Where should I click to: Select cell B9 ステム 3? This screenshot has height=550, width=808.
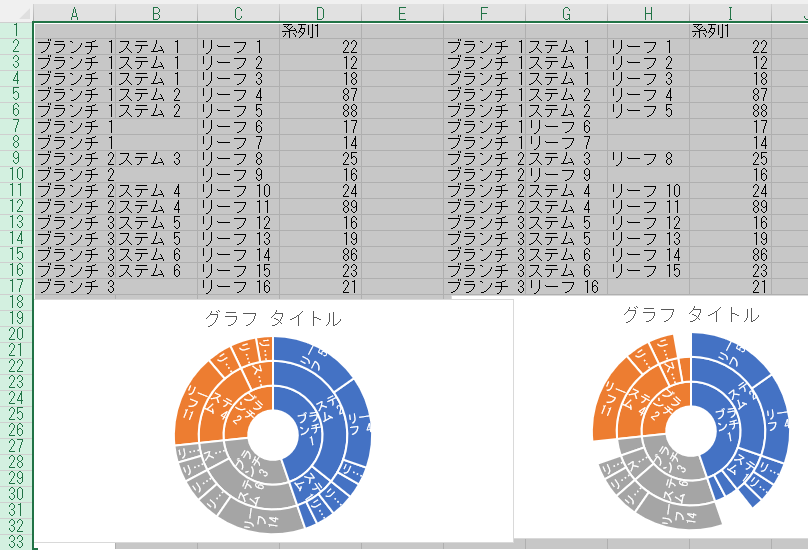pyautogui.click(x=156, y=159)
